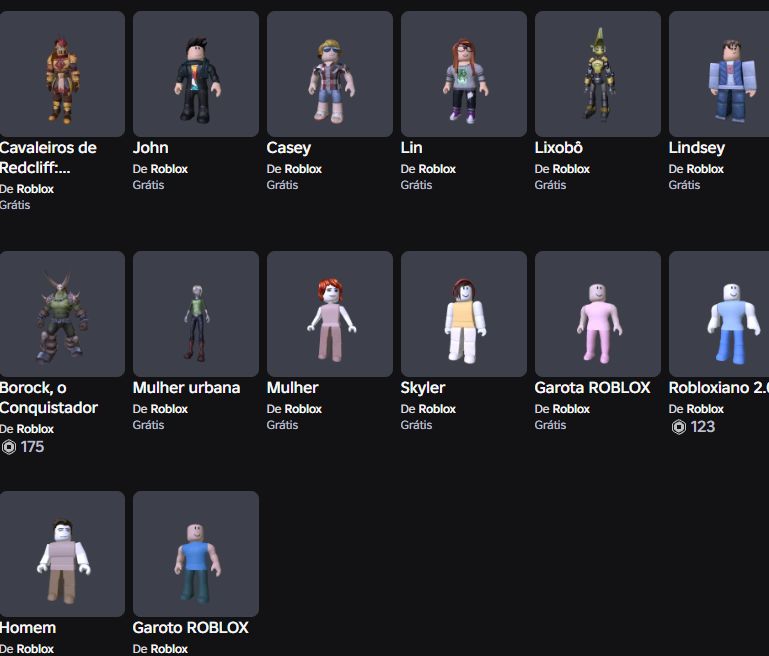Click the Grátis label under Lixobô
The image size is (769, 656).
pos(550,185)
